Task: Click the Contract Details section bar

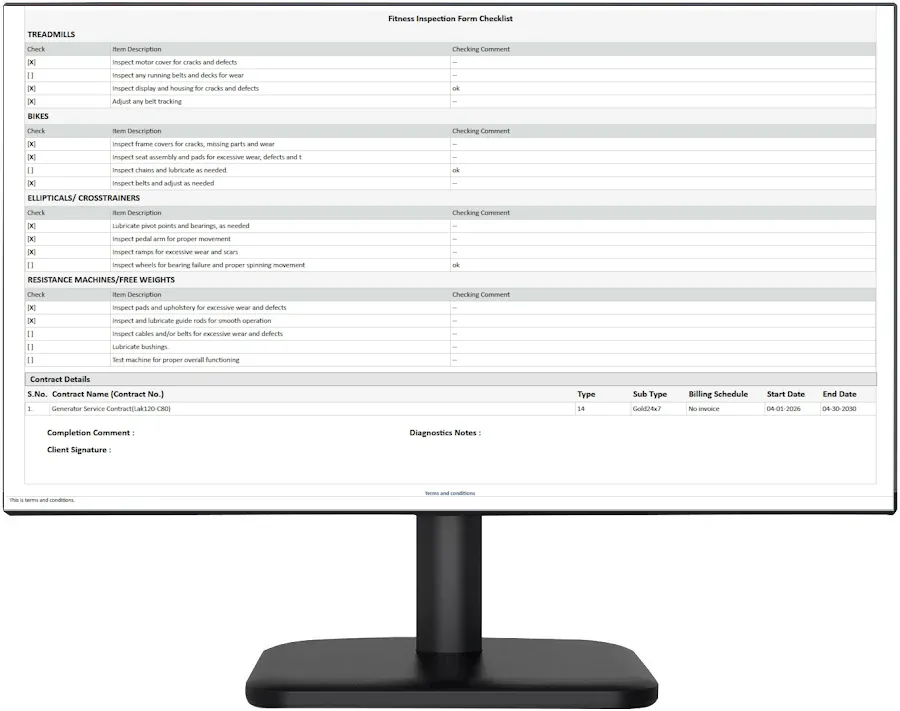Action: click(451, 379)
